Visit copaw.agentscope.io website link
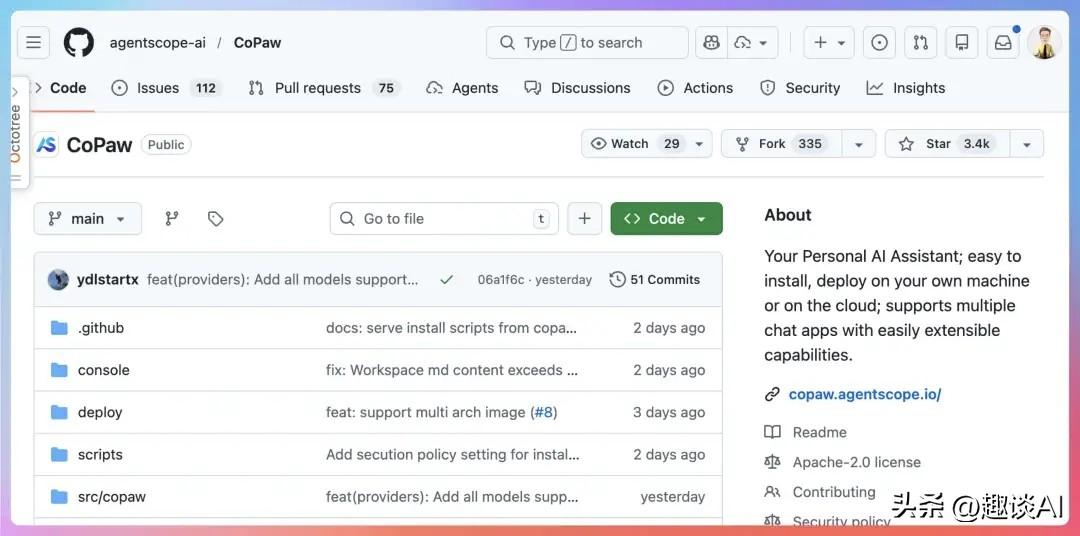The image size is (1080, 536). click(864, 395)
